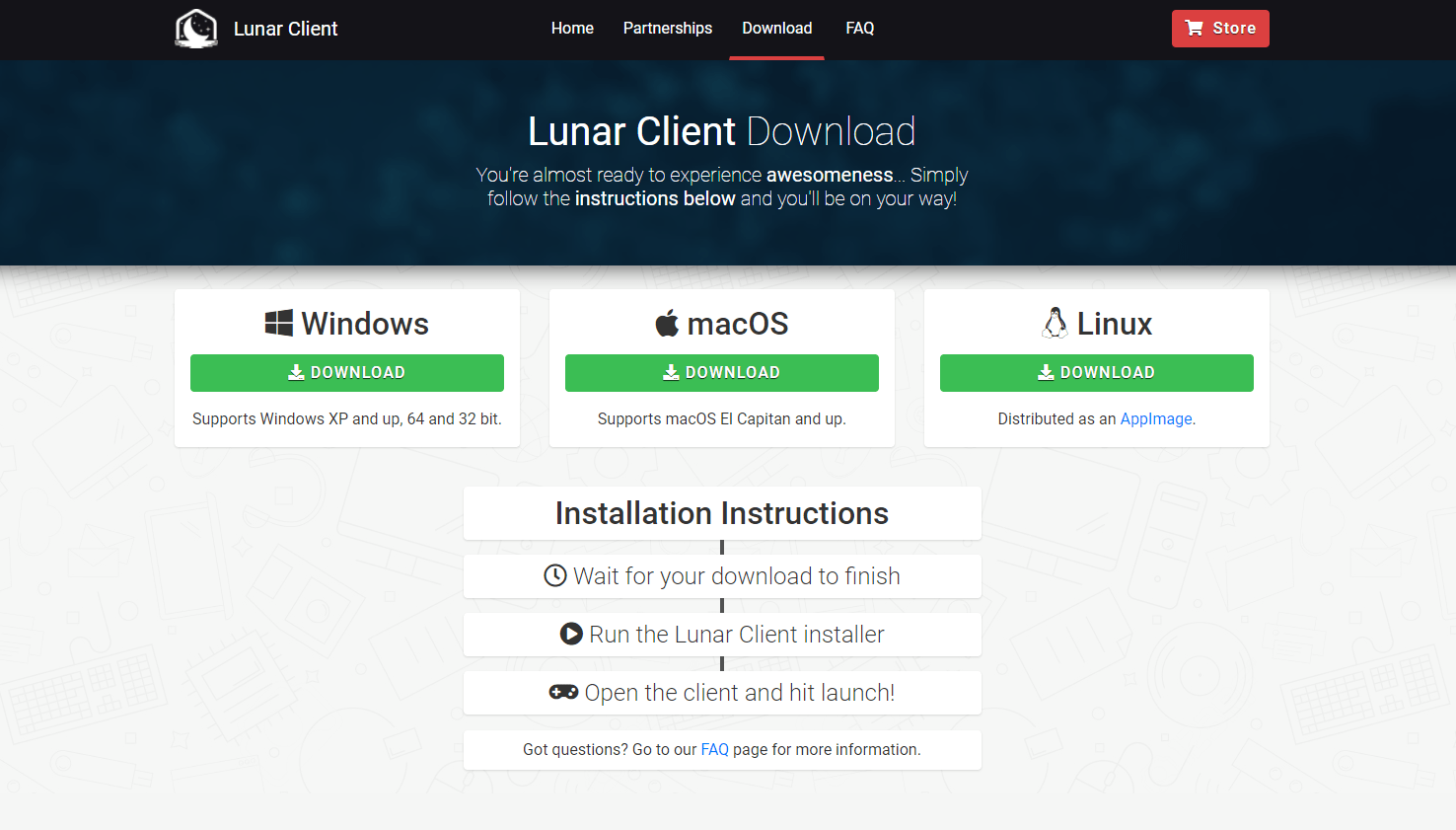
Task: Click the clock icon beside Wait step
Action: (555, 575)
